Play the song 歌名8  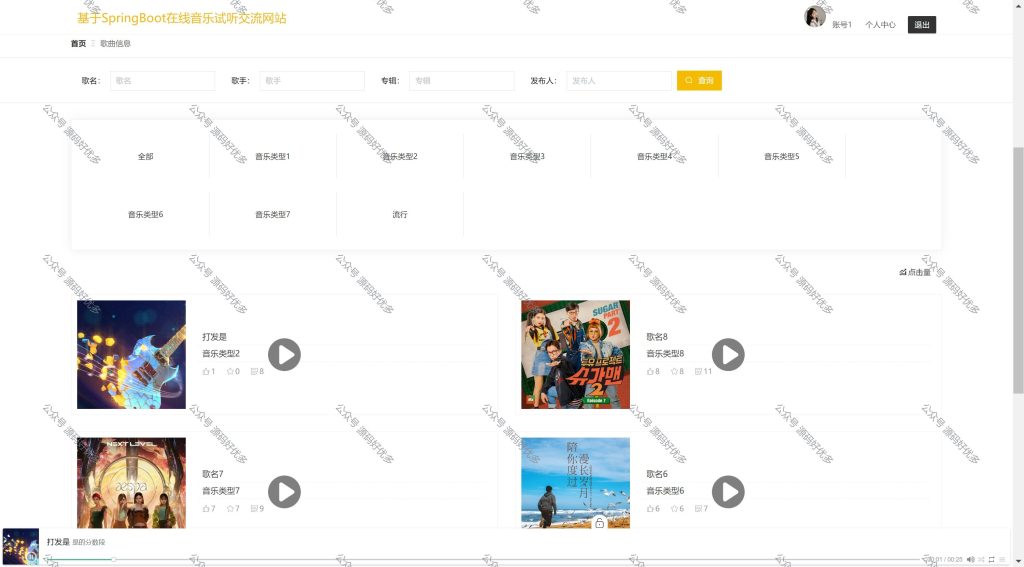coord(728,355)
